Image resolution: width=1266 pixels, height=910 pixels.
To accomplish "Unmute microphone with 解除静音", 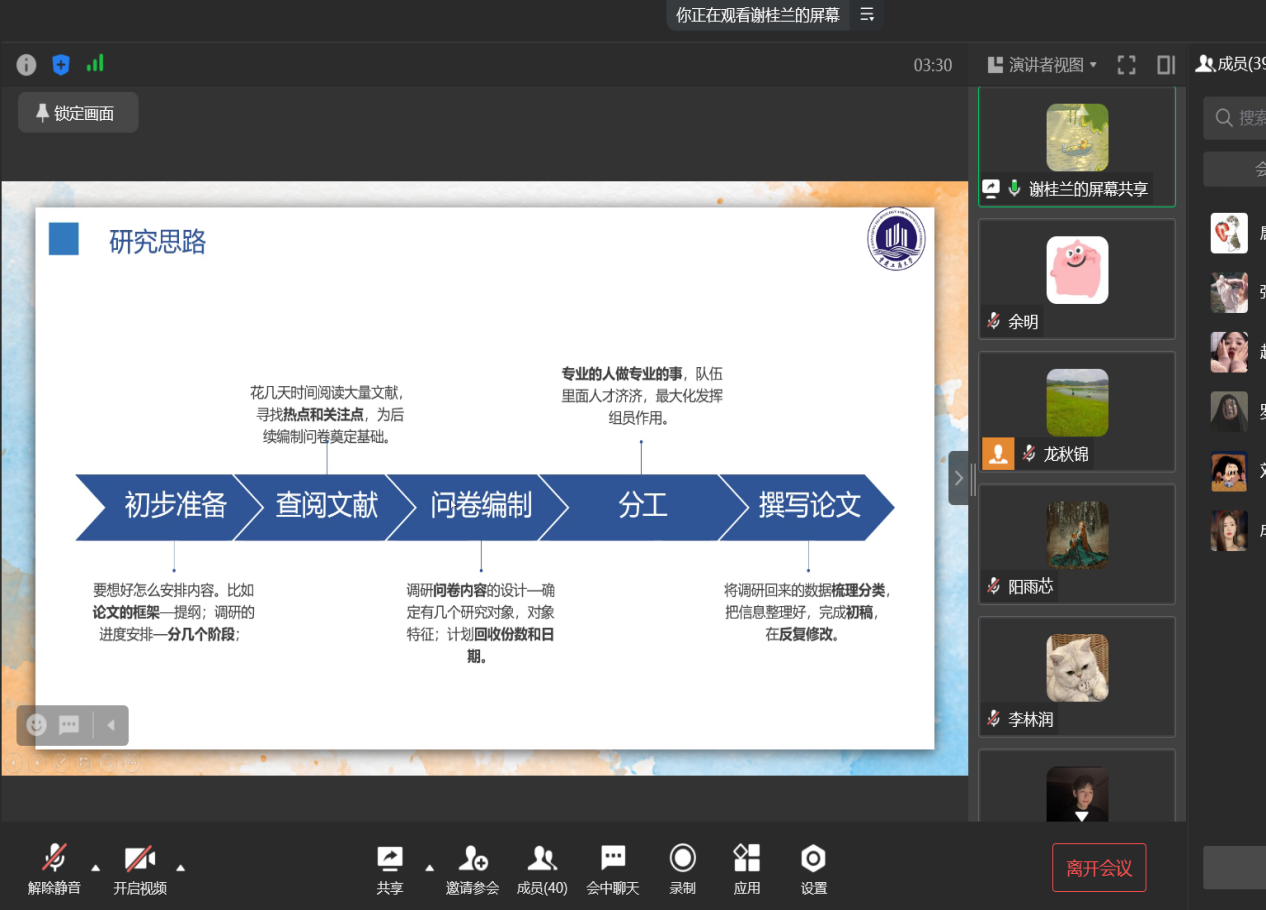I will [x=54, y=868].
